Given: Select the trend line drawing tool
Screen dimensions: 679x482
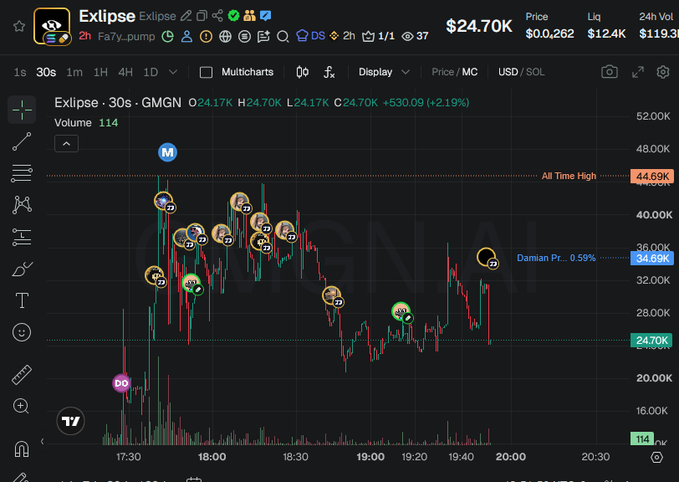Looking at the screenshot, I should (x=22, y=142).
